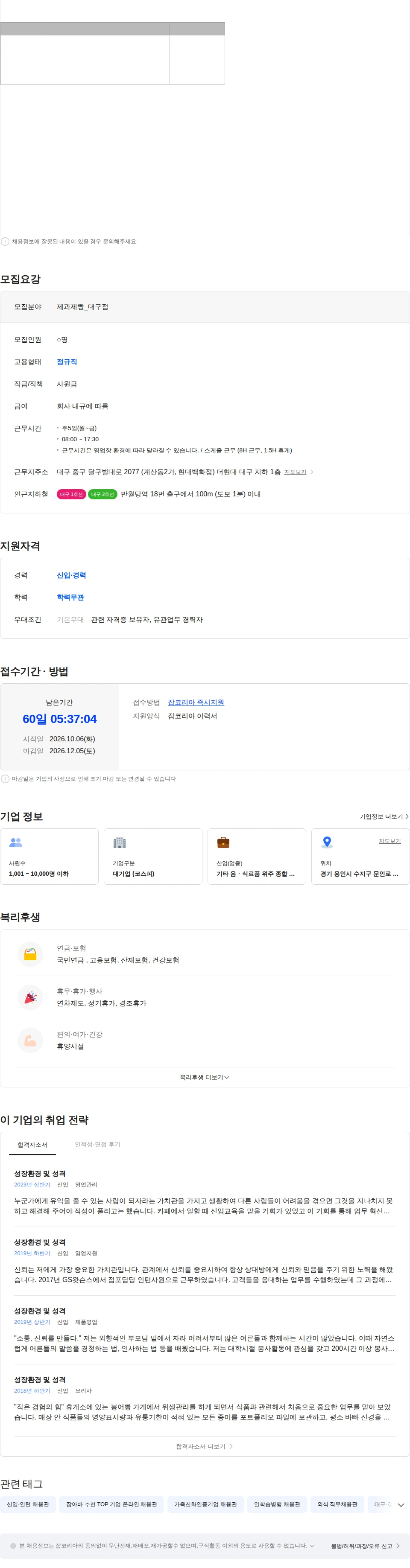Open the 2019년 상반기 제품영업 essay
This screenshot has width=410, height=1568.
(205, 1330)
